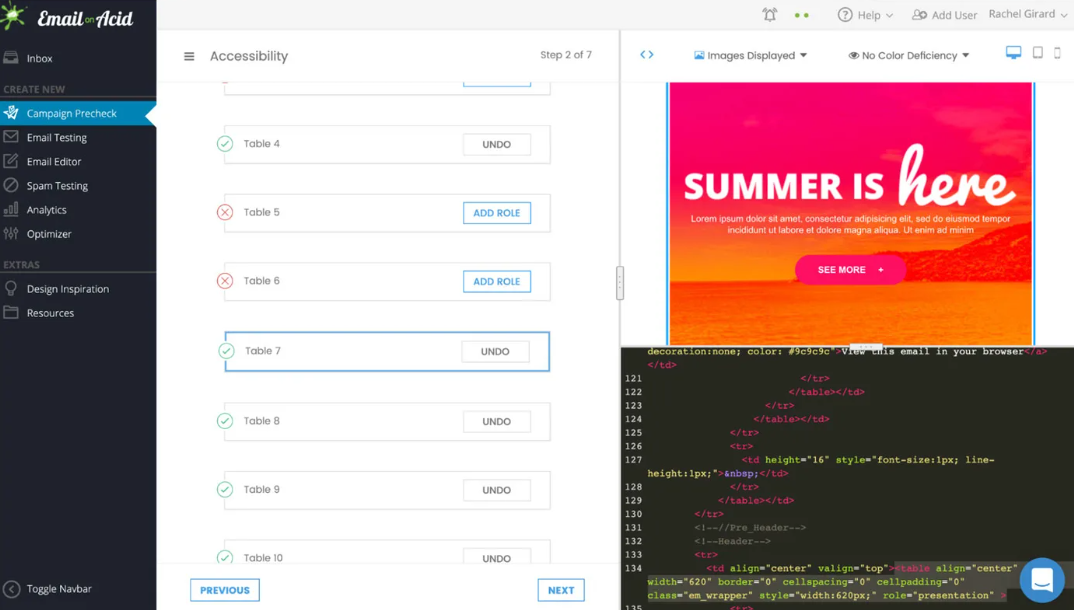The width and height of the screenshot is (1074, 610).
Task: Click UNDO for Table 4
Action: 497,144
